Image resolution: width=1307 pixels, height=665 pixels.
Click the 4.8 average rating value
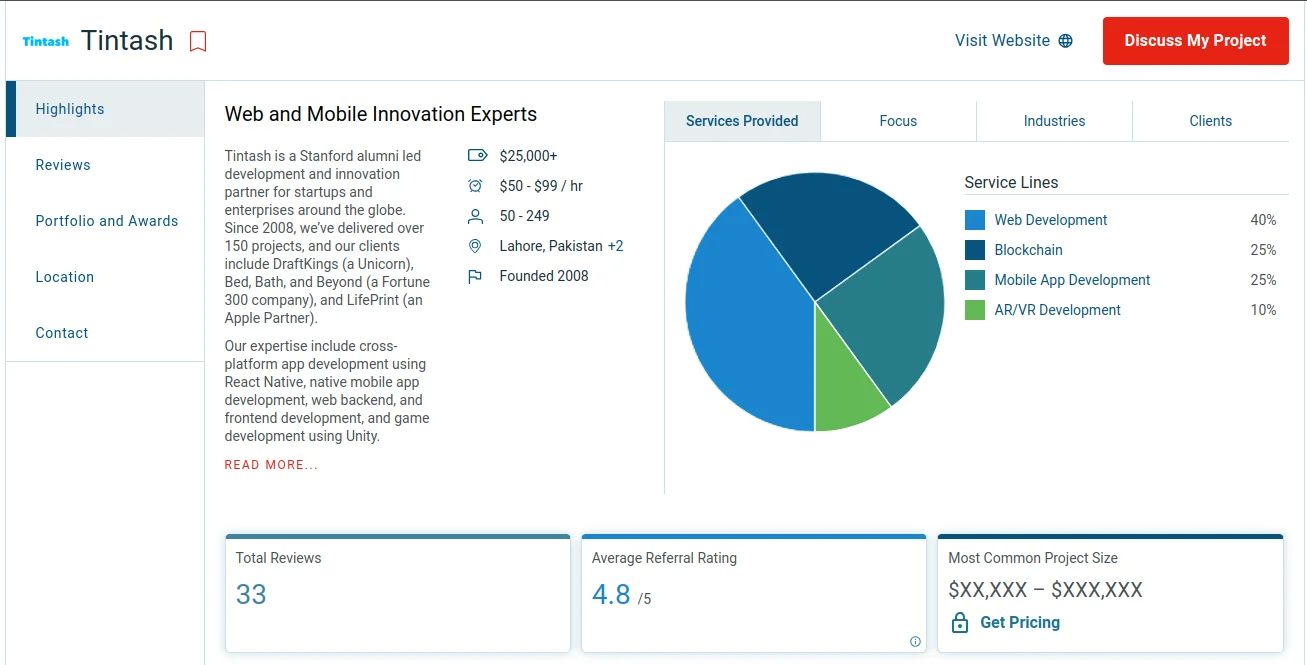click(x=611, y=595)
